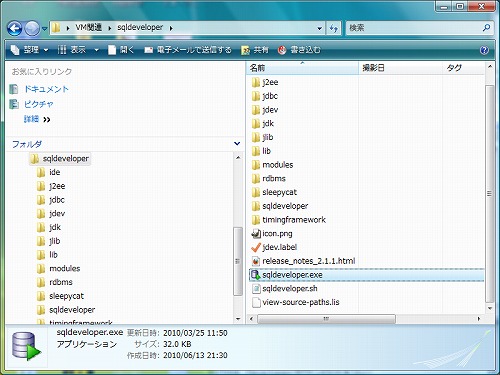500x375 pixels.
Task: Click the sleepycat folder icon in file list
Action: [256, 192]
